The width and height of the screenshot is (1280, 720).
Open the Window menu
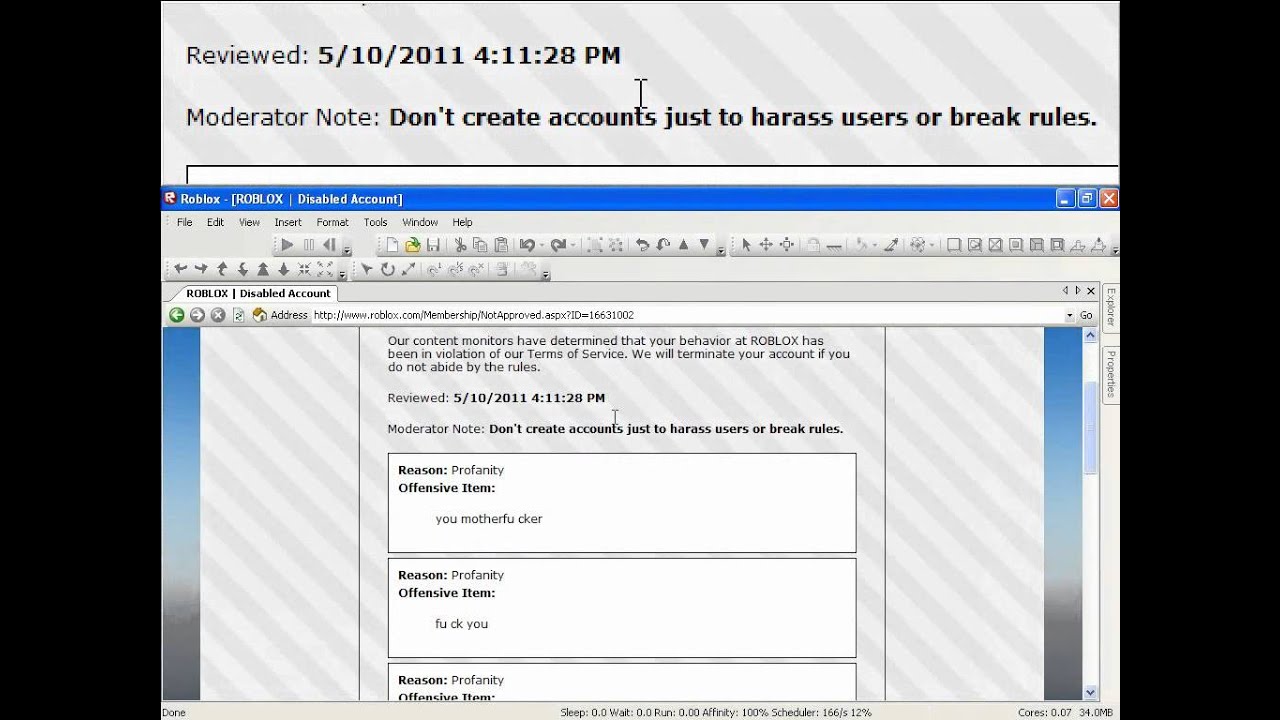click(420, 222)
